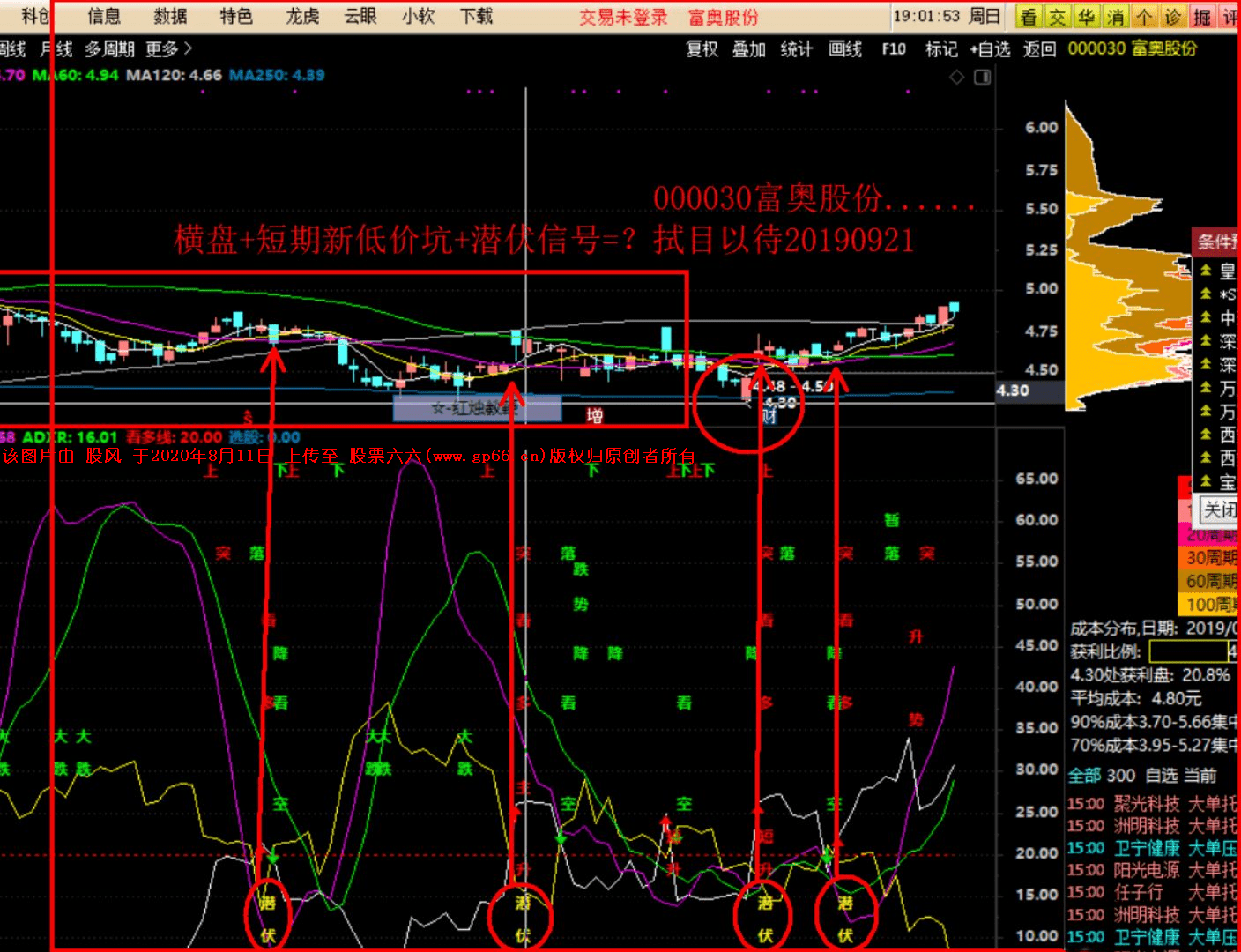Click the MA120: 4.66 indicator label

click(174, 75)
